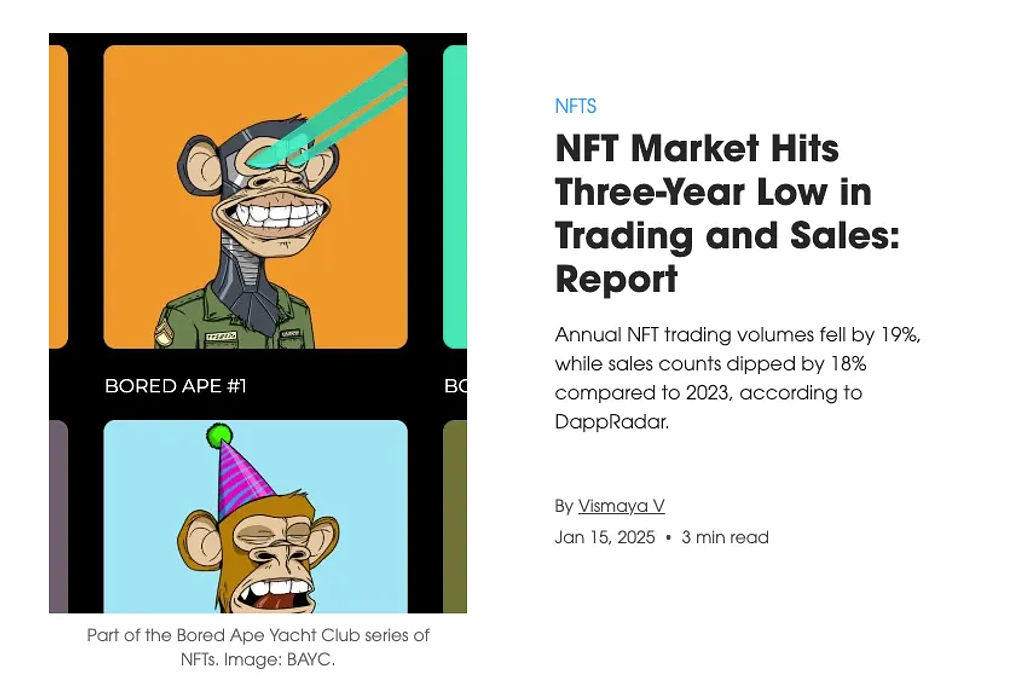Select the partial orange card on the left edge
The width and height of the screenshot is (1024, 681).
pos(58,196)
